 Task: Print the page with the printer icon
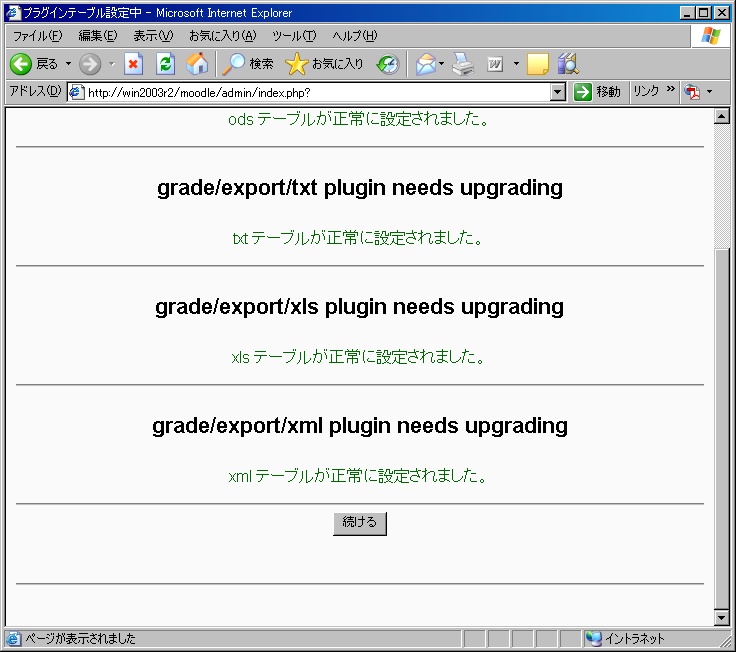[x=463, y=64]
